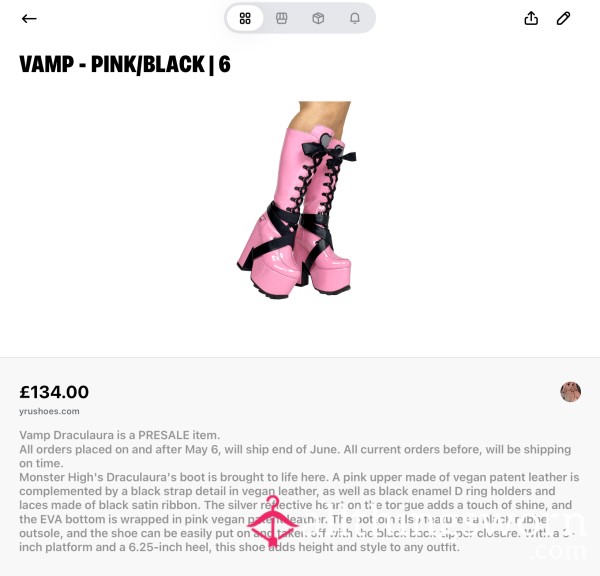600x576 pixels.
Task: Click the pink hanger logo watermark
Action: 272,521
